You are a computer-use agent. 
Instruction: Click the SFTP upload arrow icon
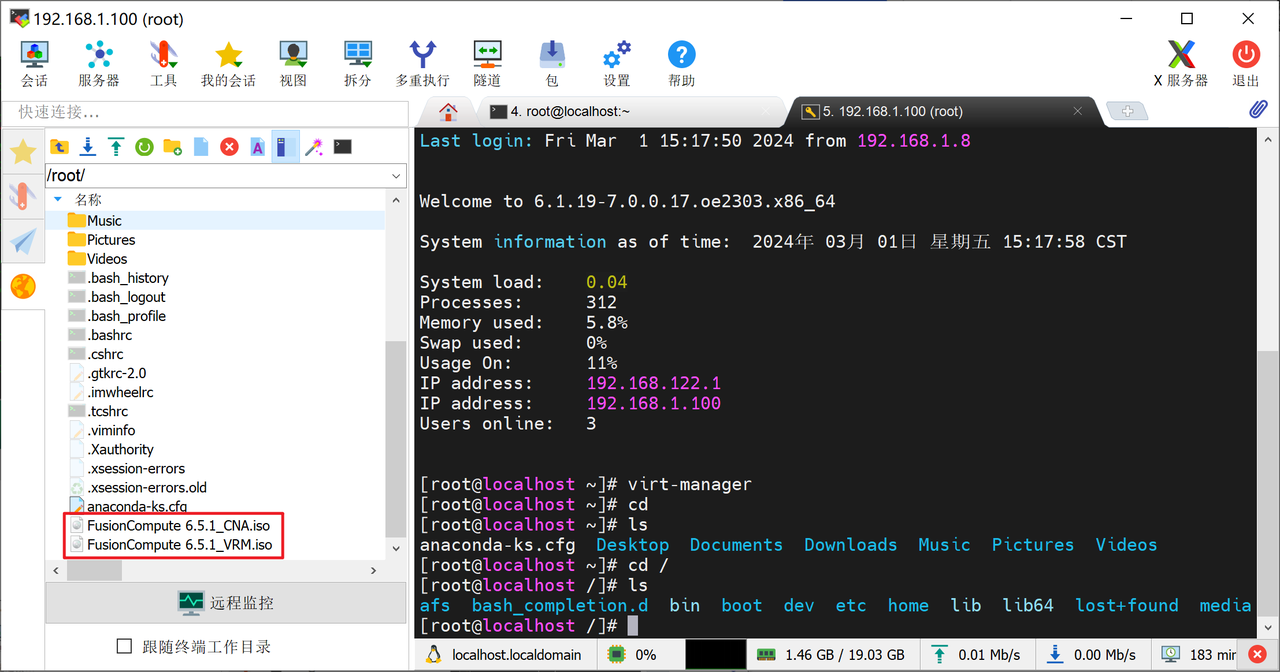[116, 147]
